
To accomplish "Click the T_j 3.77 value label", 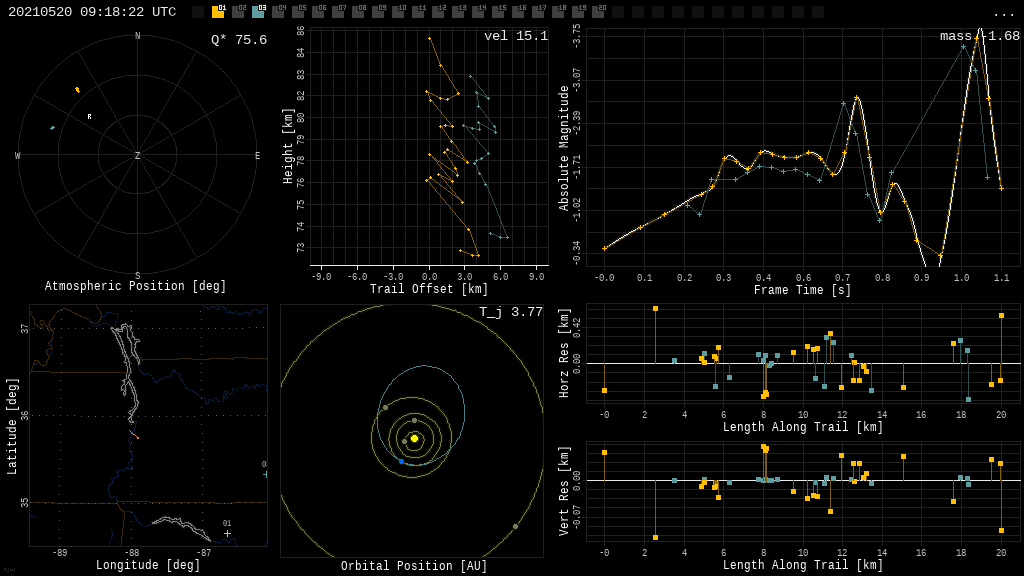I will [510, 313].
